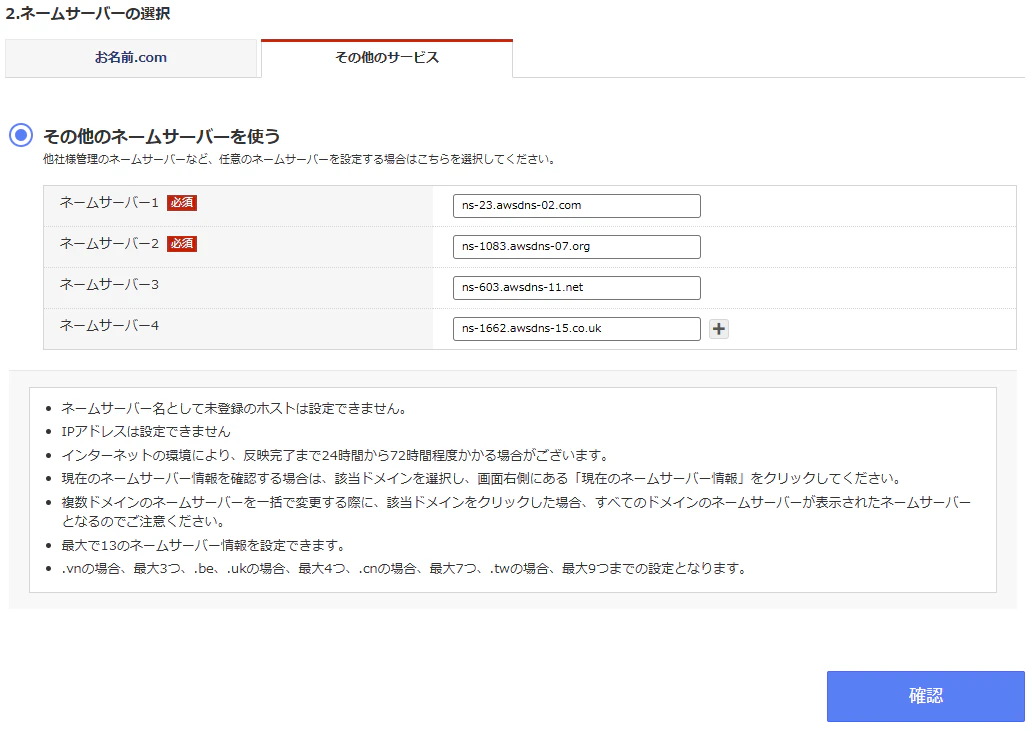Click into the ネームサーバー3 field
Image resolution: width=1032 pixels, height=731 pixels.
[x=577, y=288]
